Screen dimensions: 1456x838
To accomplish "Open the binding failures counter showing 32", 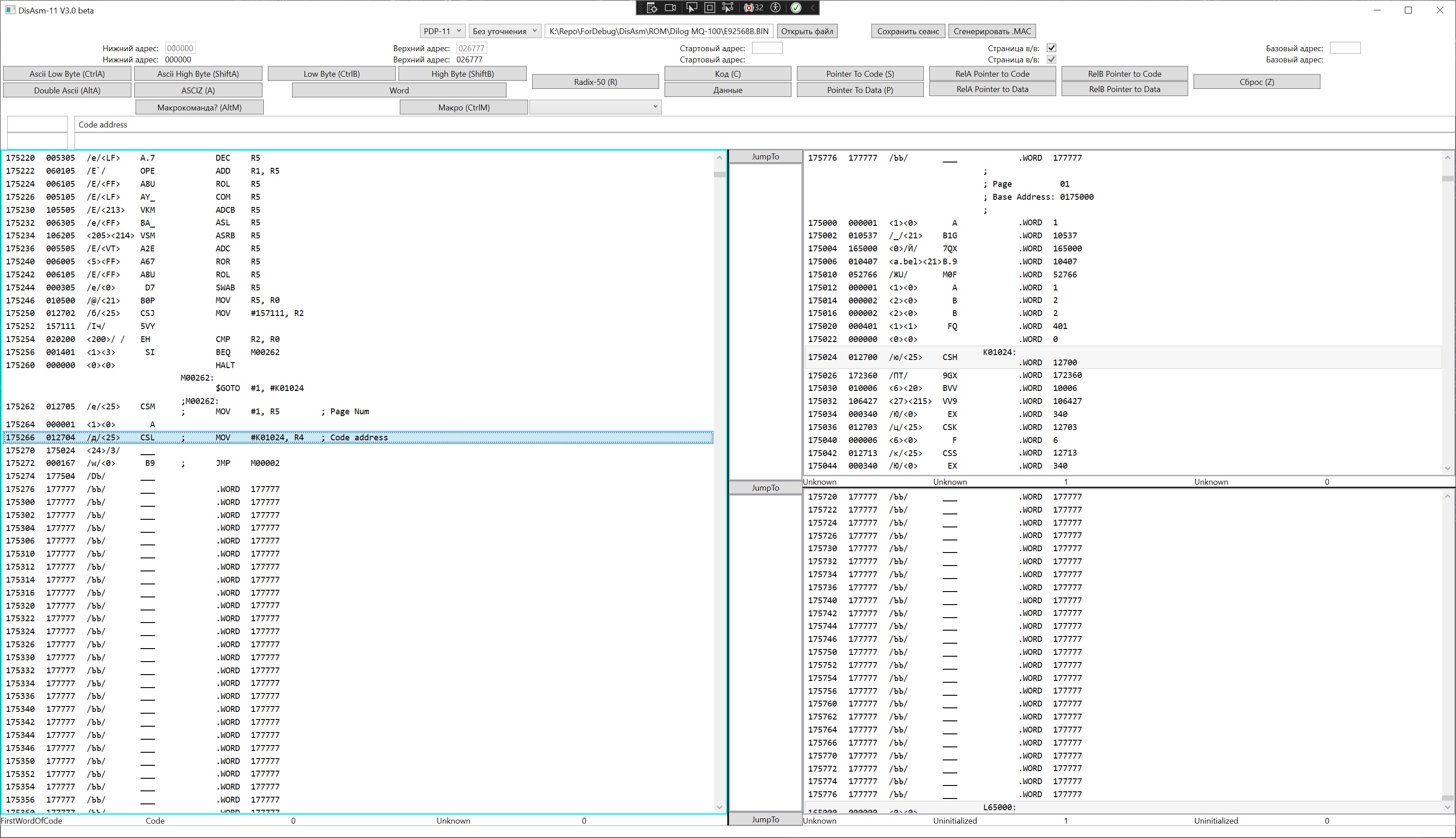I will [x=754, y=8].
